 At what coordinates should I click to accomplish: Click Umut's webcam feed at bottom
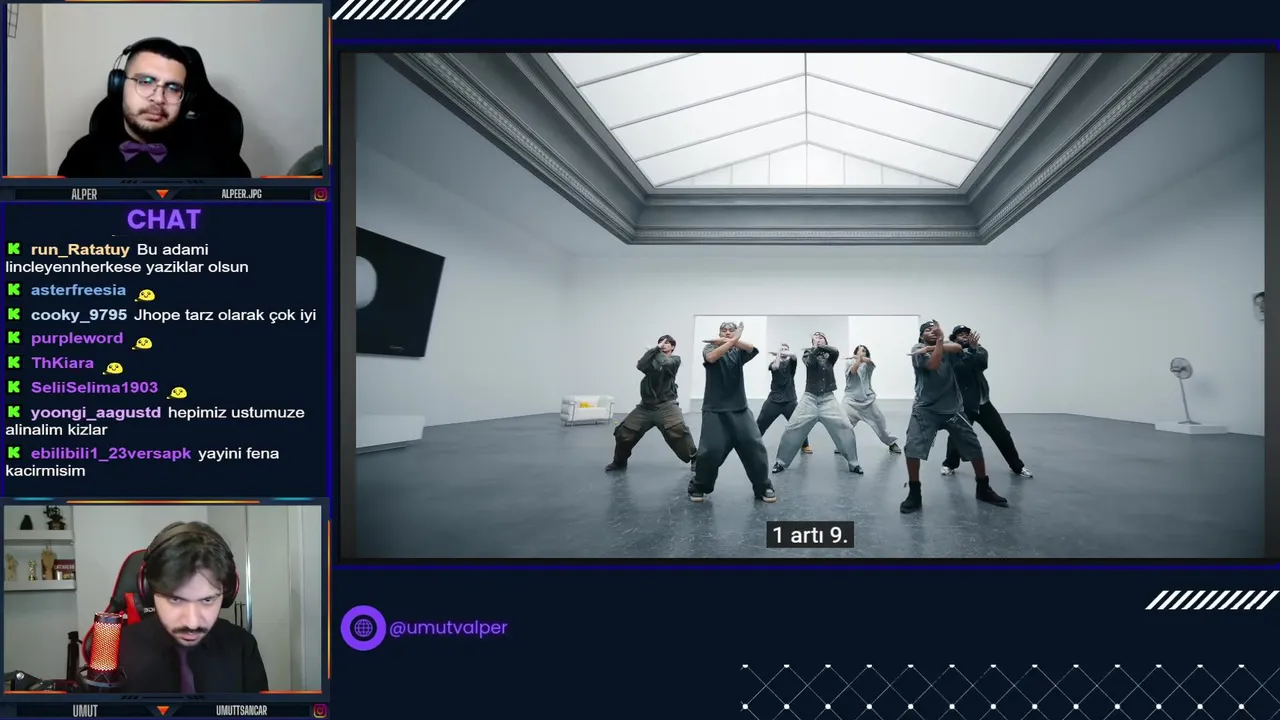(x=163, y=599)
